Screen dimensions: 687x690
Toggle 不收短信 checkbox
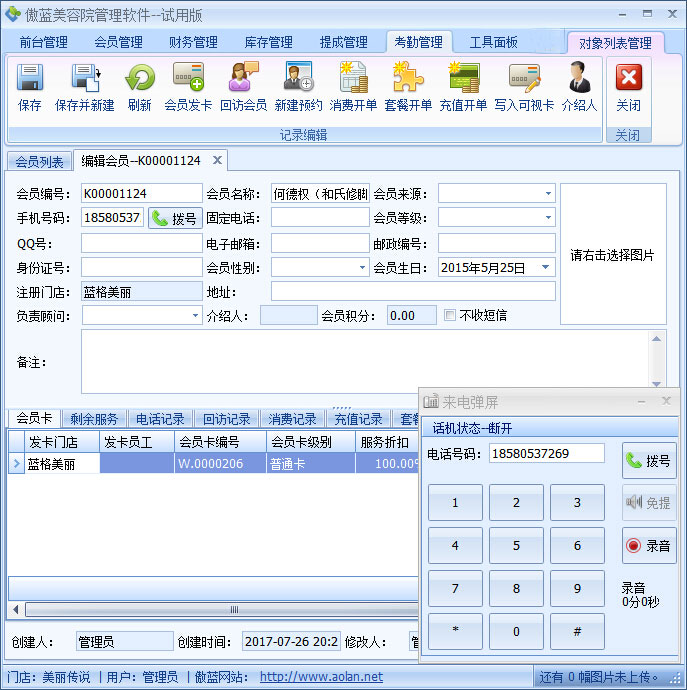(x=450, y=315)
